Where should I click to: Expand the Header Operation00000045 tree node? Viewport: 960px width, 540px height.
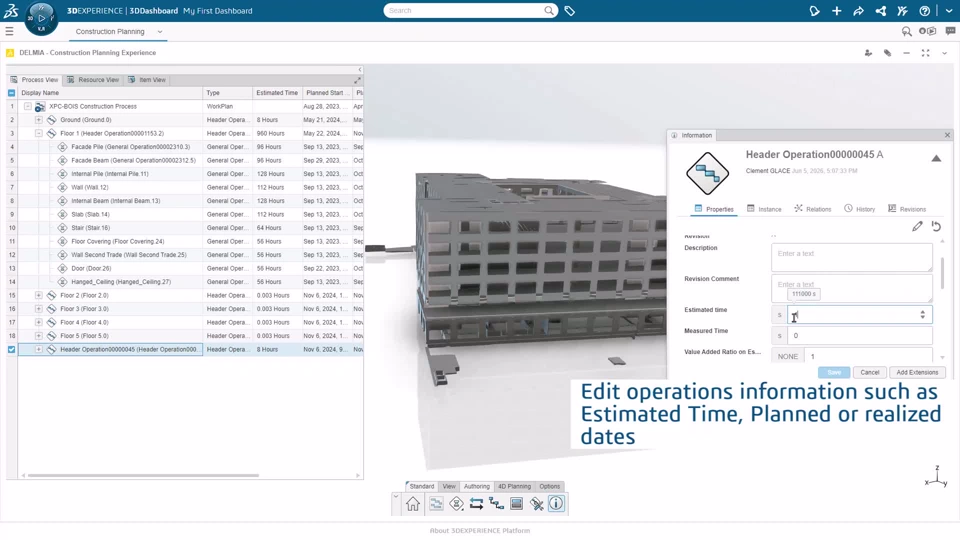39,349
